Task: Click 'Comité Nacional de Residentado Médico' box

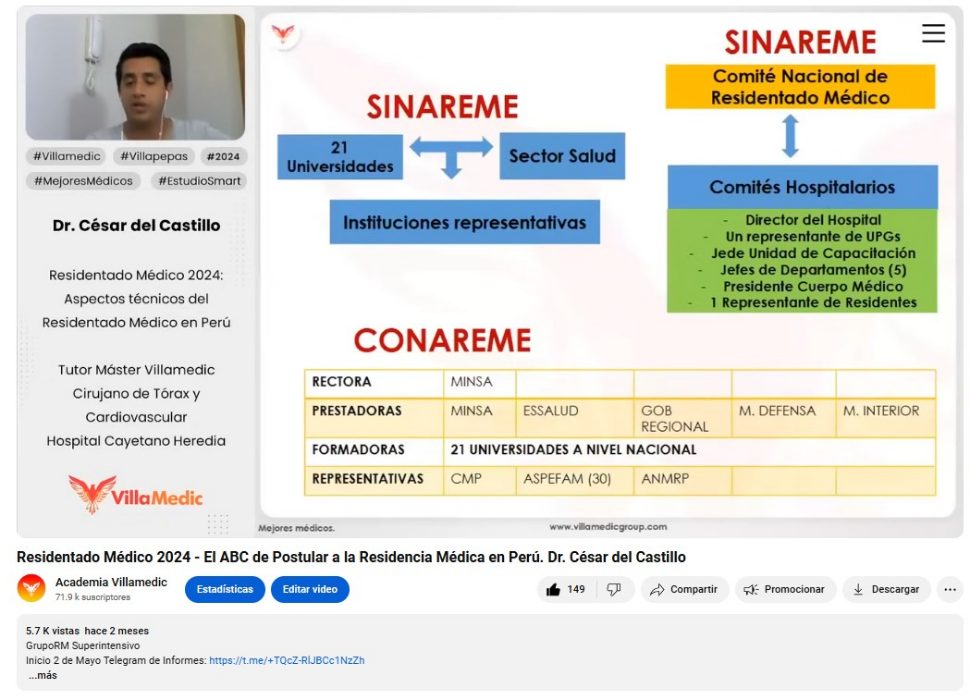Action: 800,87
